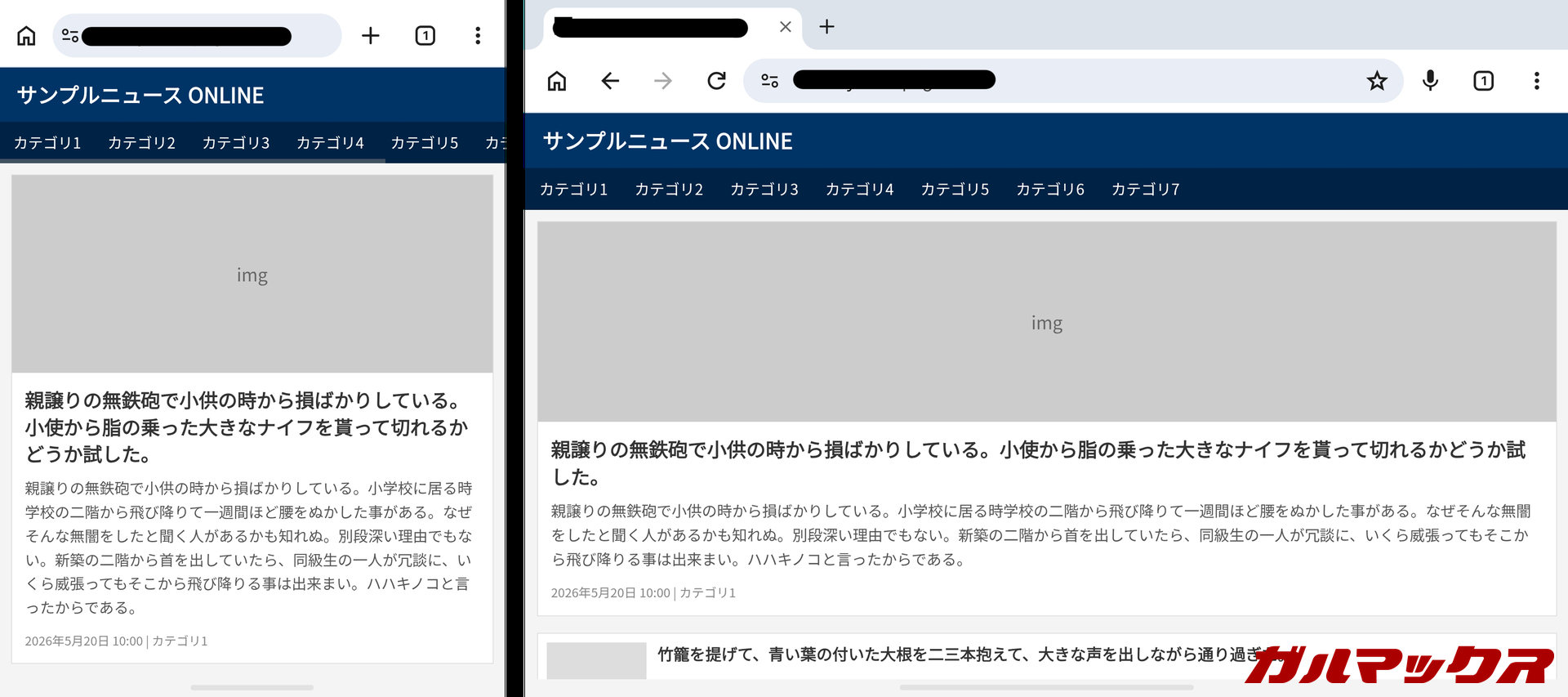Tap the home icon in left browser
The width and height of the screenshot is (1568, 697).
[26, 36]
